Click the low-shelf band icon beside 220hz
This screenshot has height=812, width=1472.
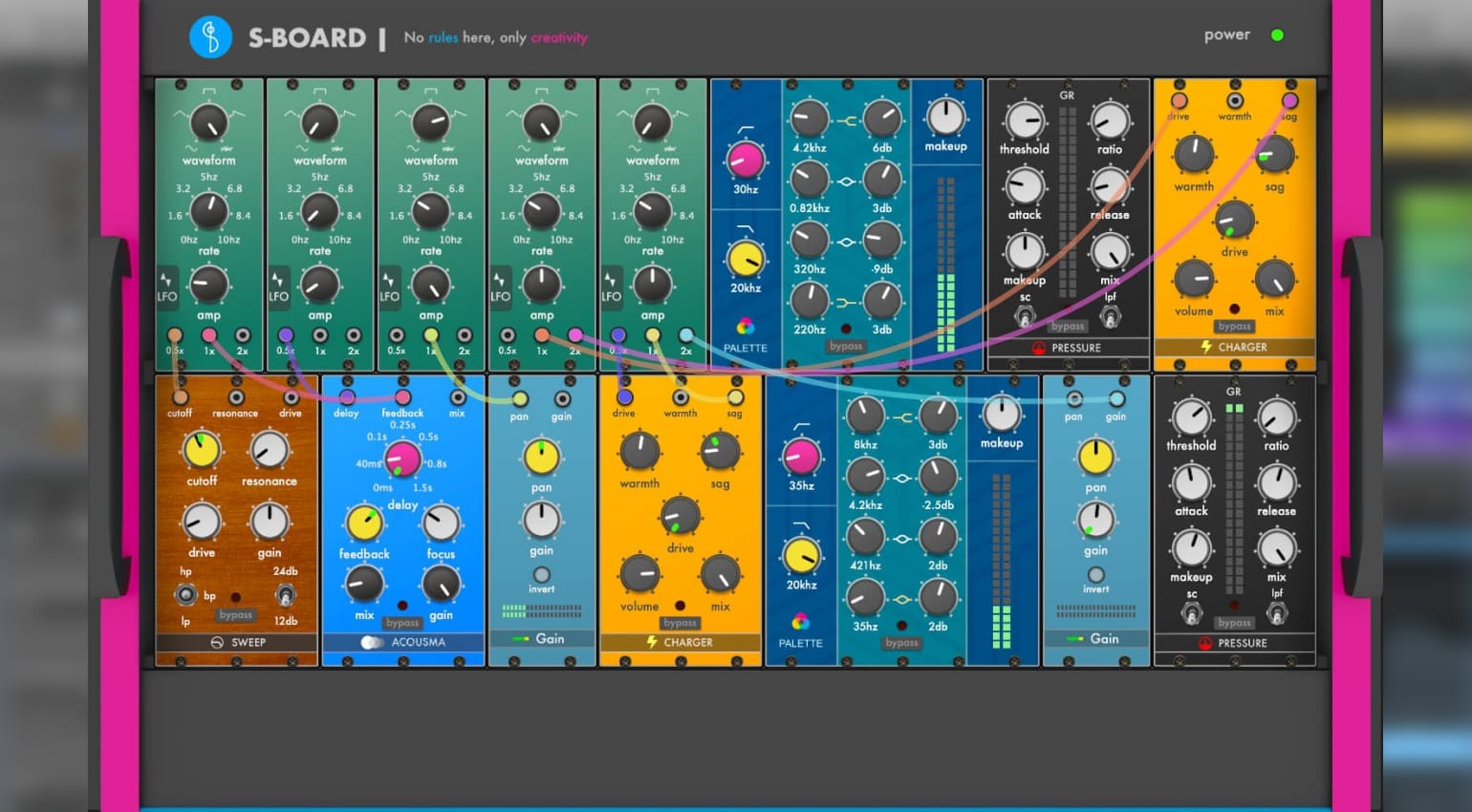(x=846, y=303)
